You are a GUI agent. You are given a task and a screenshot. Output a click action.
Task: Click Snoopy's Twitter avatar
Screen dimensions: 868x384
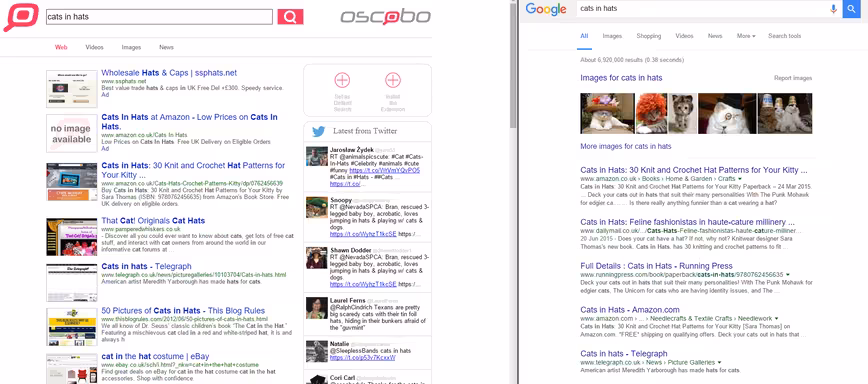click(317, 207)
